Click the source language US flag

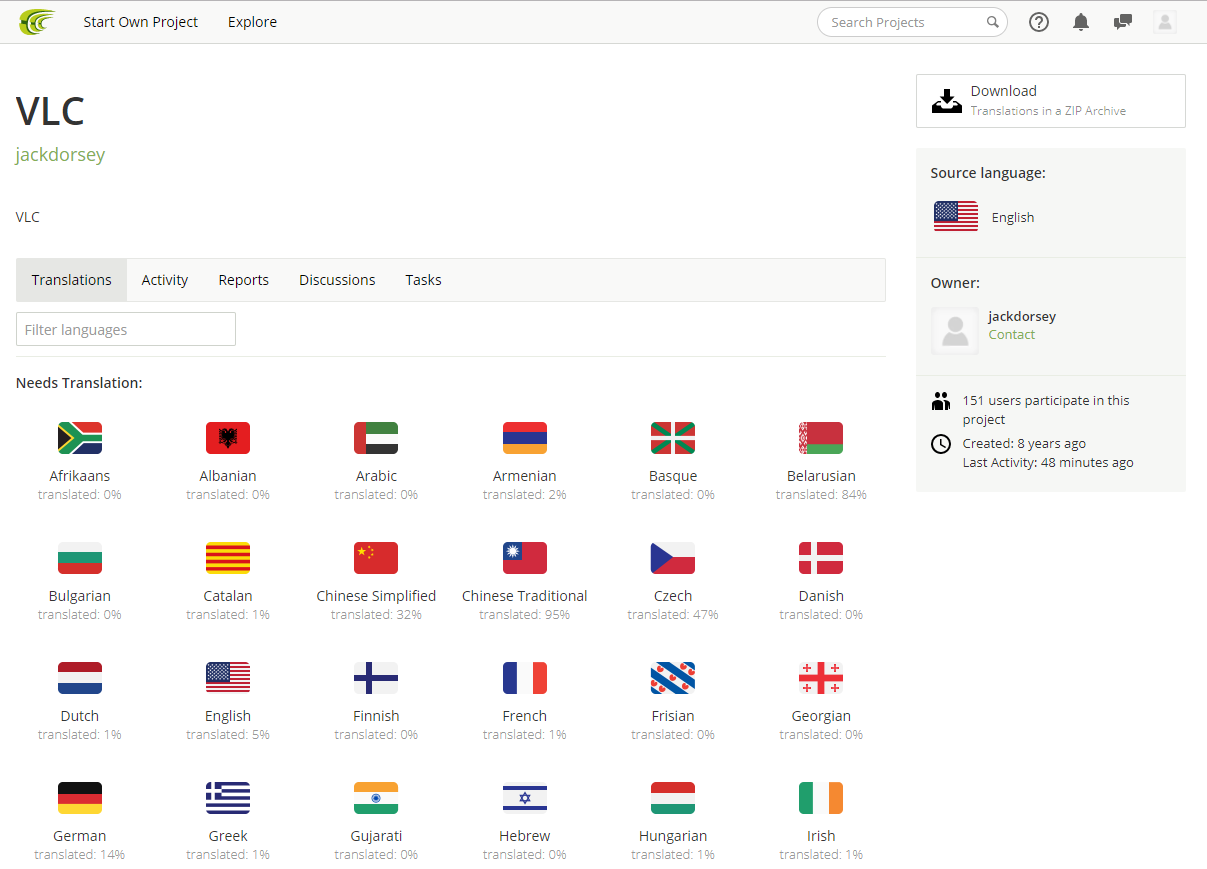point(956,217)
